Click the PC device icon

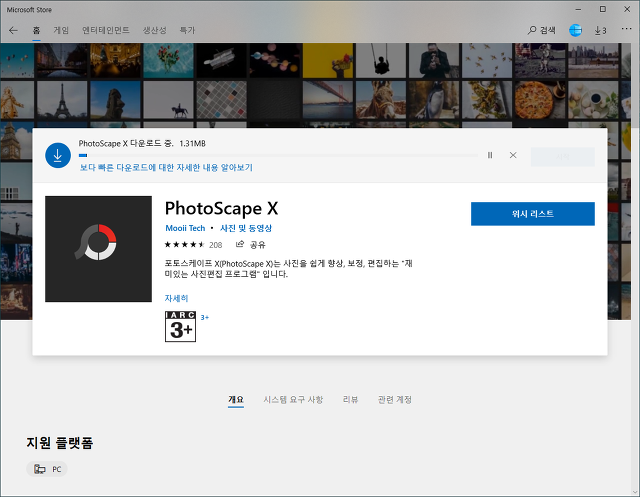click(x=40, y=469)
